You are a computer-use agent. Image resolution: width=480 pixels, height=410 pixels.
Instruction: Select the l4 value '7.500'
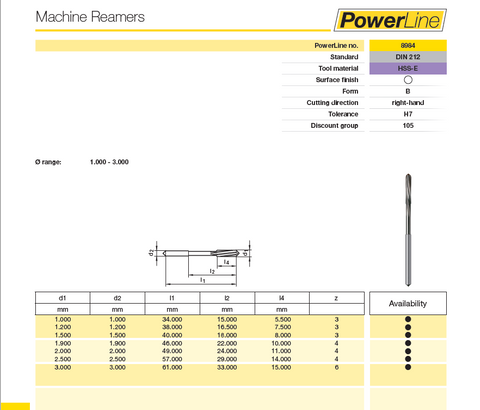(283, 327)
